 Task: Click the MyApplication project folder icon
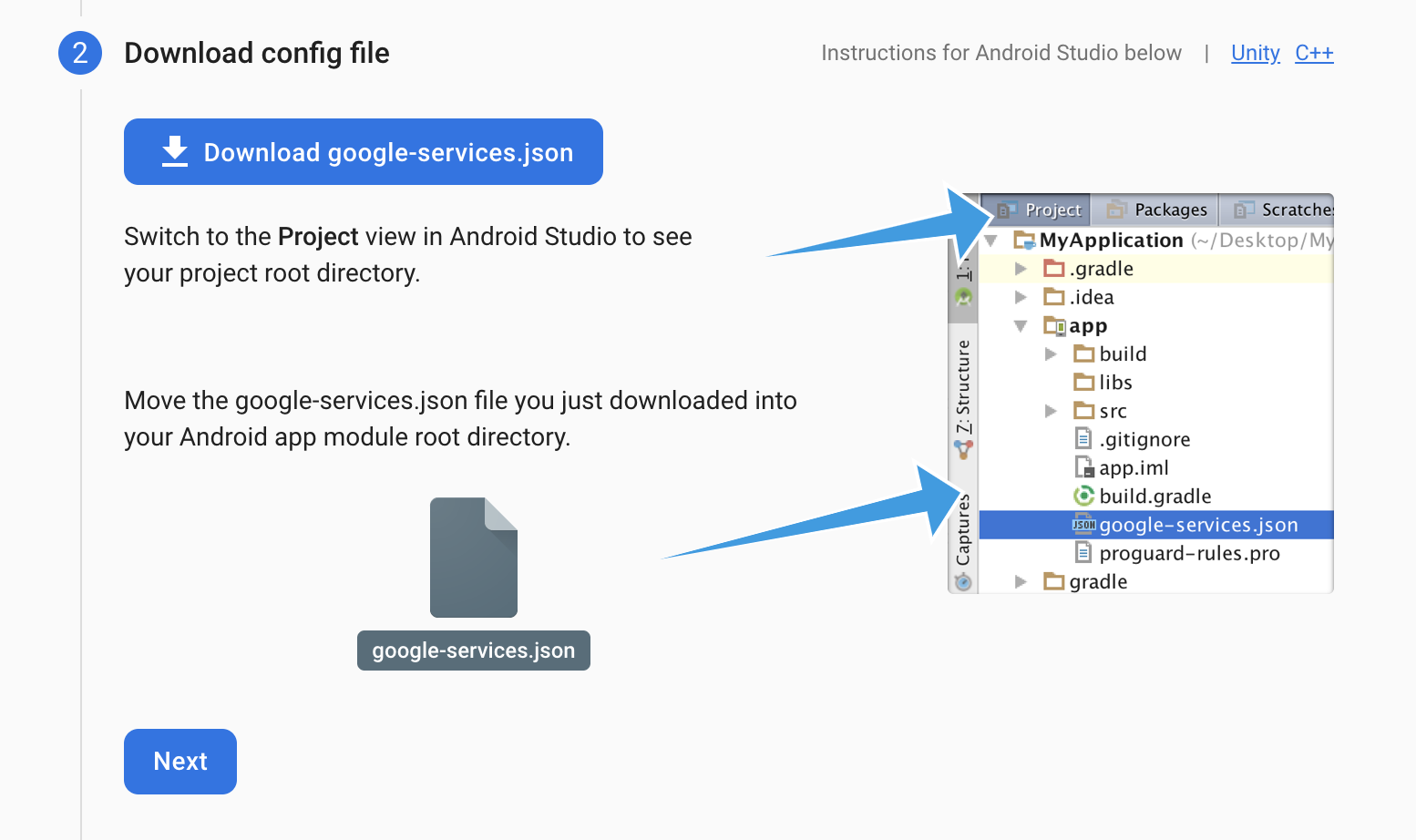point(1025,241)
